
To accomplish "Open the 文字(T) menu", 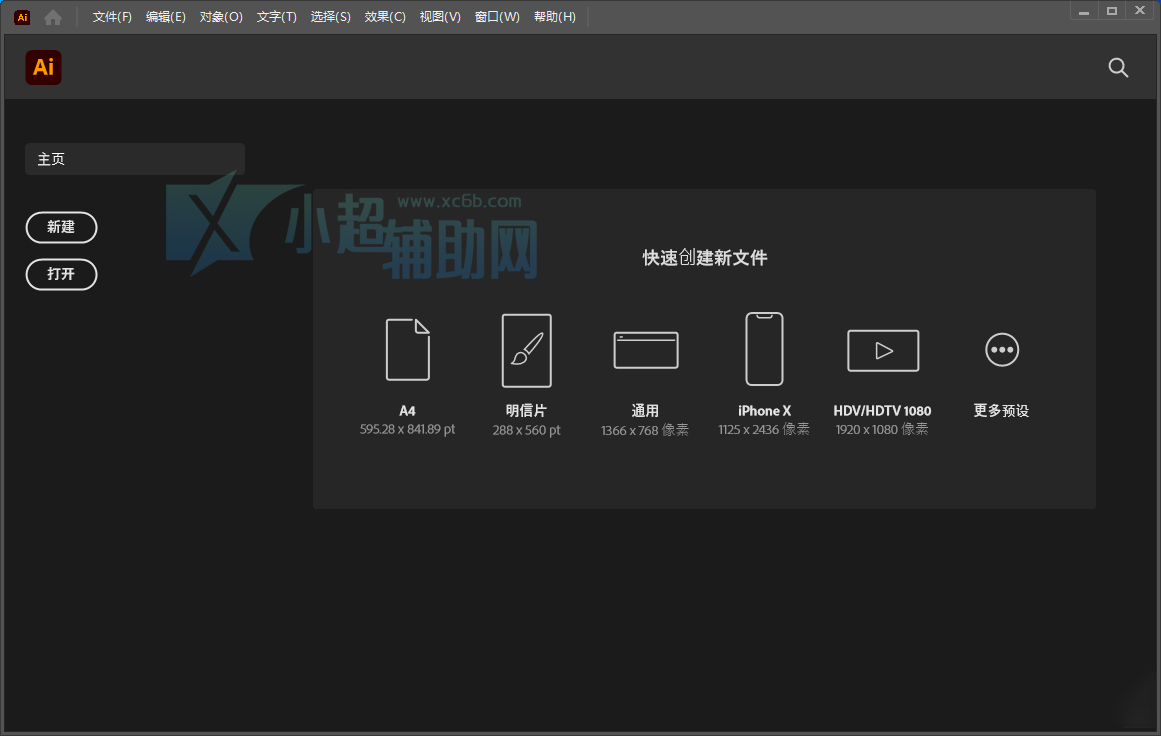I will point(276,17).
